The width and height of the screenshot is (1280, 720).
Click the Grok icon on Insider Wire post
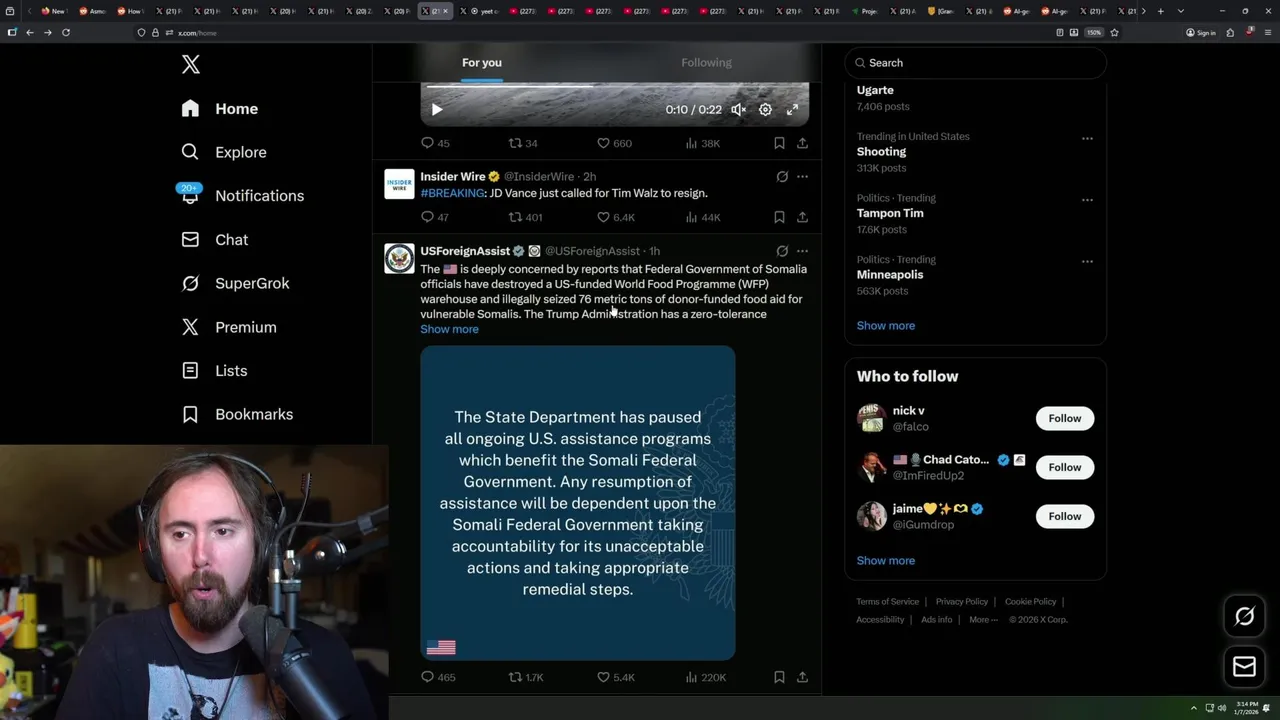[x=782, y=177]
